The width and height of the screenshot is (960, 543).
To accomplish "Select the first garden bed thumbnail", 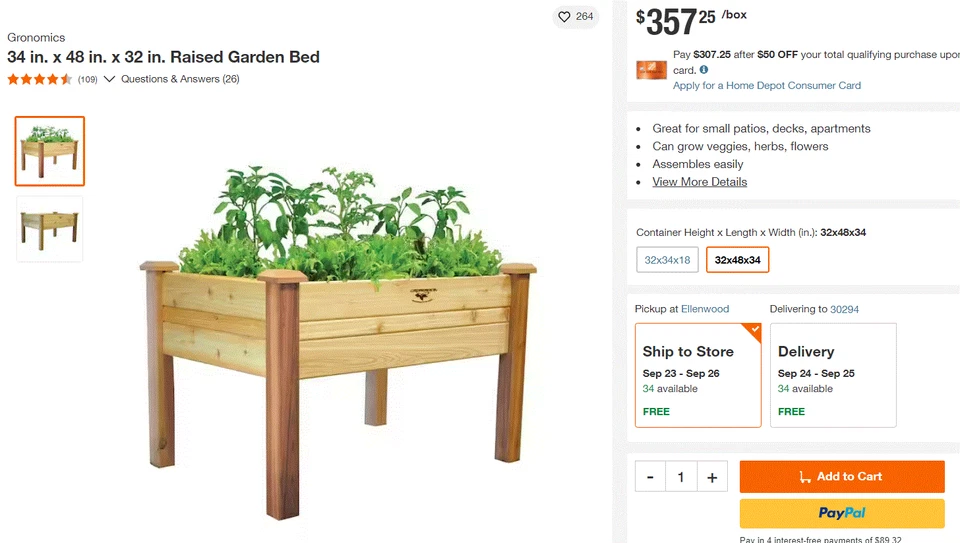I will (50, 151).
